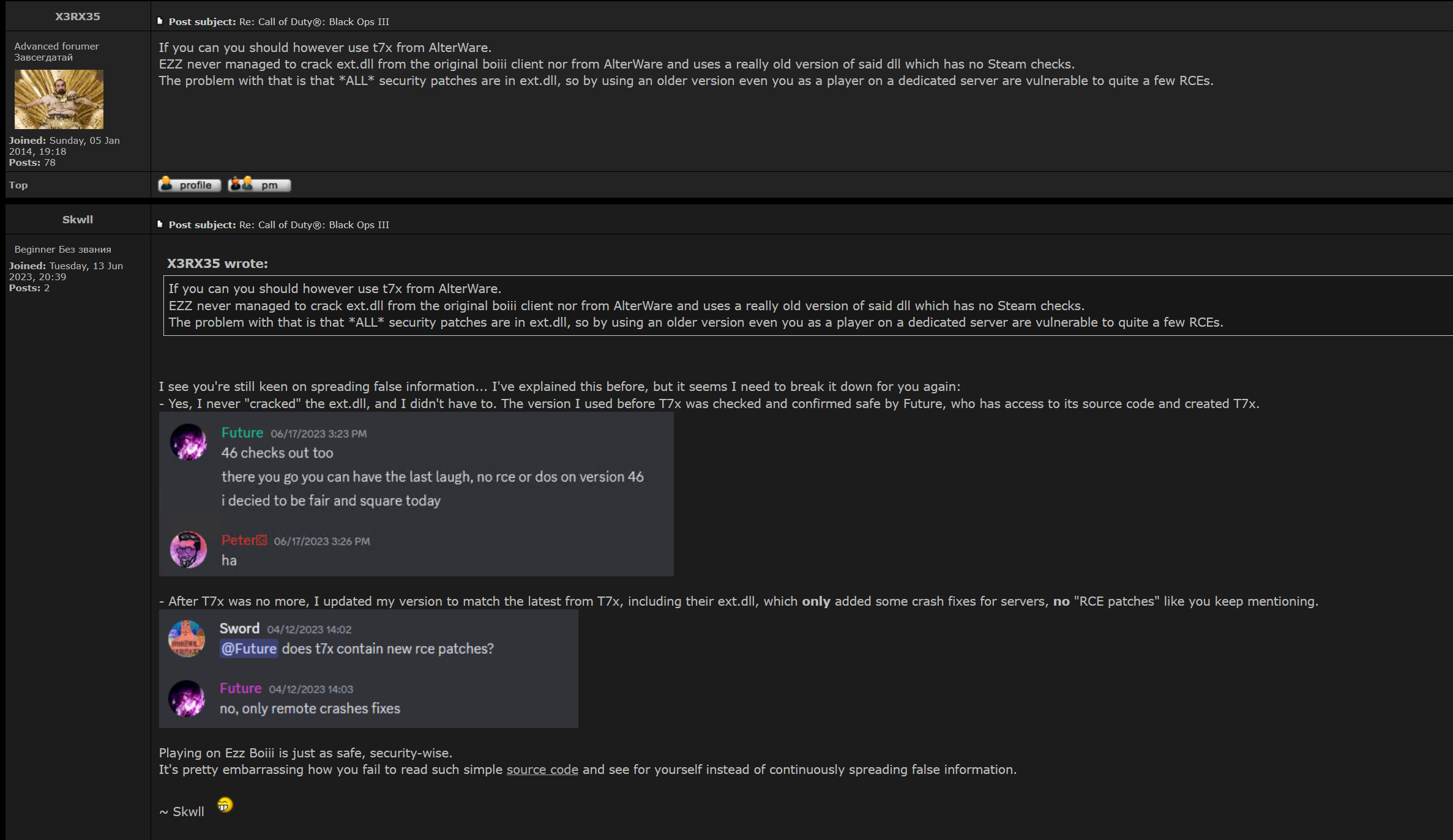Click the Skwll username in the author column

click(78, 220)
